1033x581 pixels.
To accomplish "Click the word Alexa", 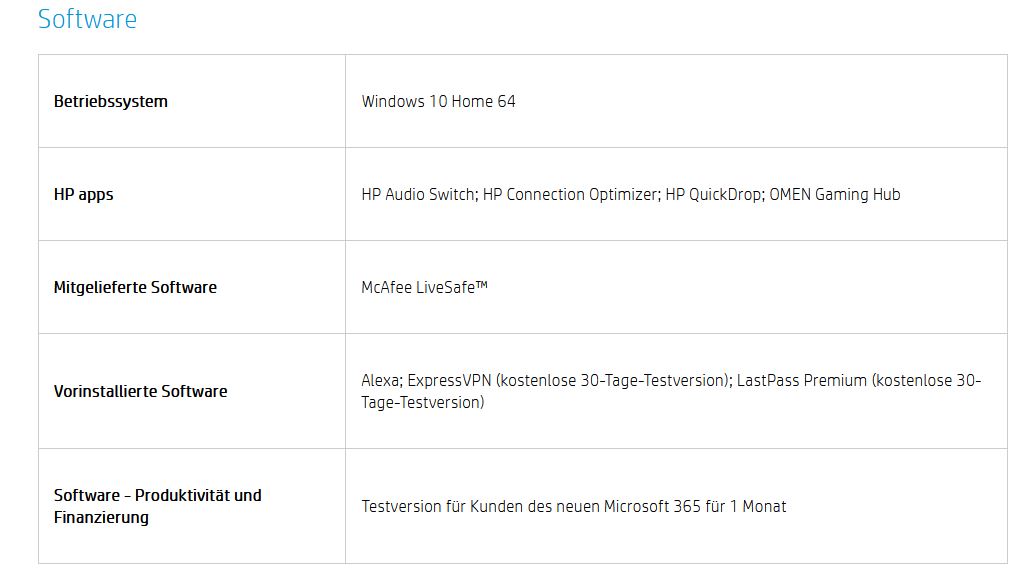I will [380, 380].
